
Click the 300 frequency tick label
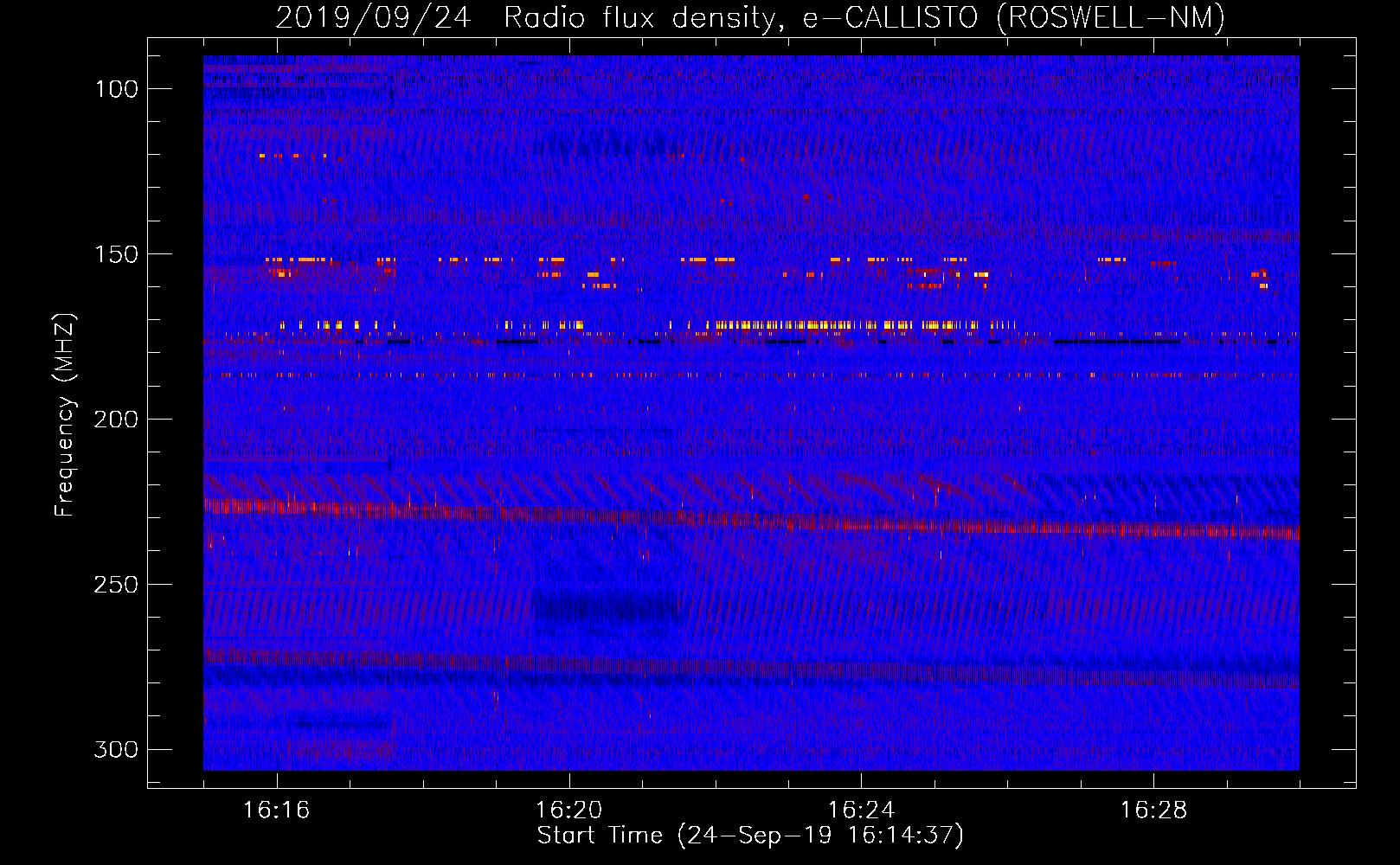(116, 749)
